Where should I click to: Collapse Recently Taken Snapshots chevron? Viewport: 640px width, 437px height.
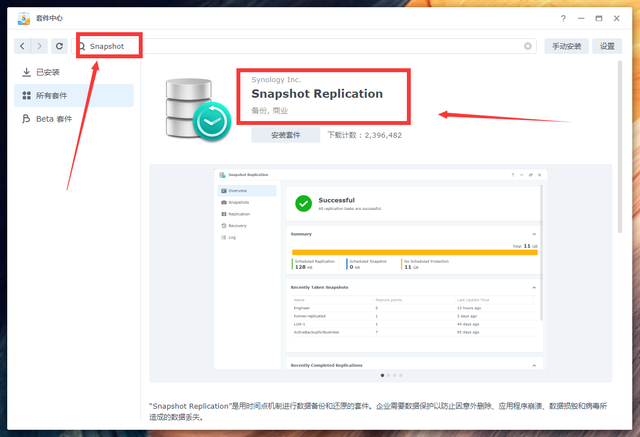(534, 288)
